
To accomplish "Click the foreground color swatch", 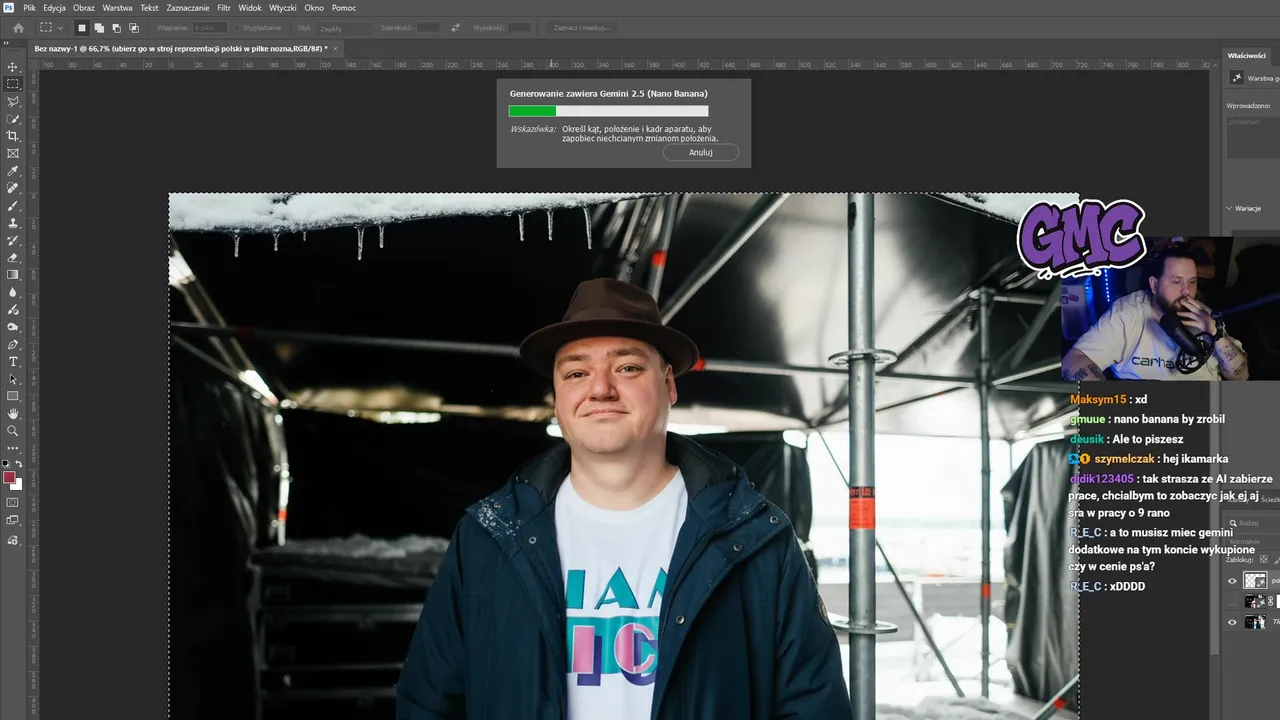I will pyautogui.click(x=10, y=478).
